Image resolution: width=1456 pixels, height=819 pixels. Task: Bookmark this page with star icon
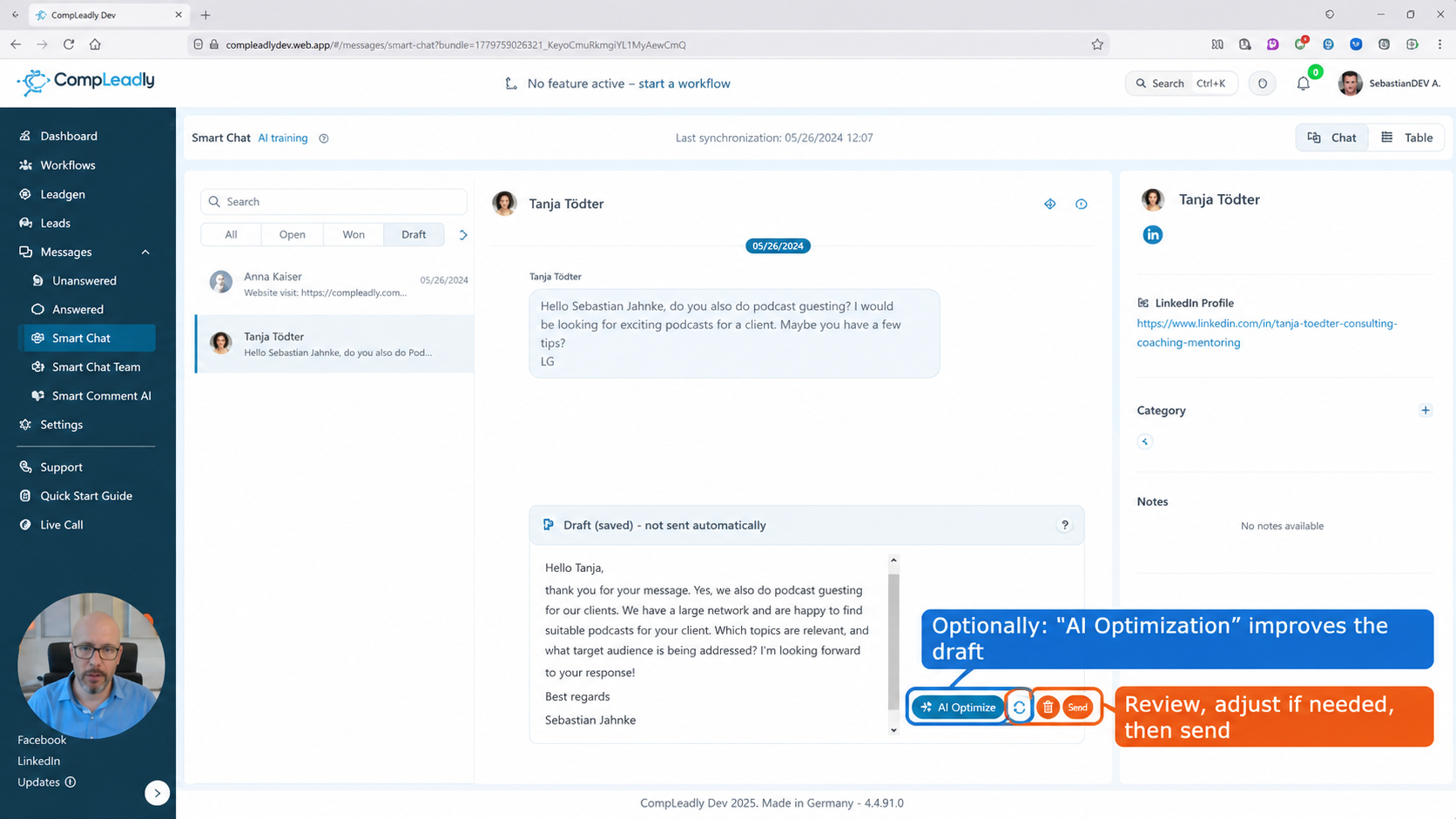(x=1097, y=44)
